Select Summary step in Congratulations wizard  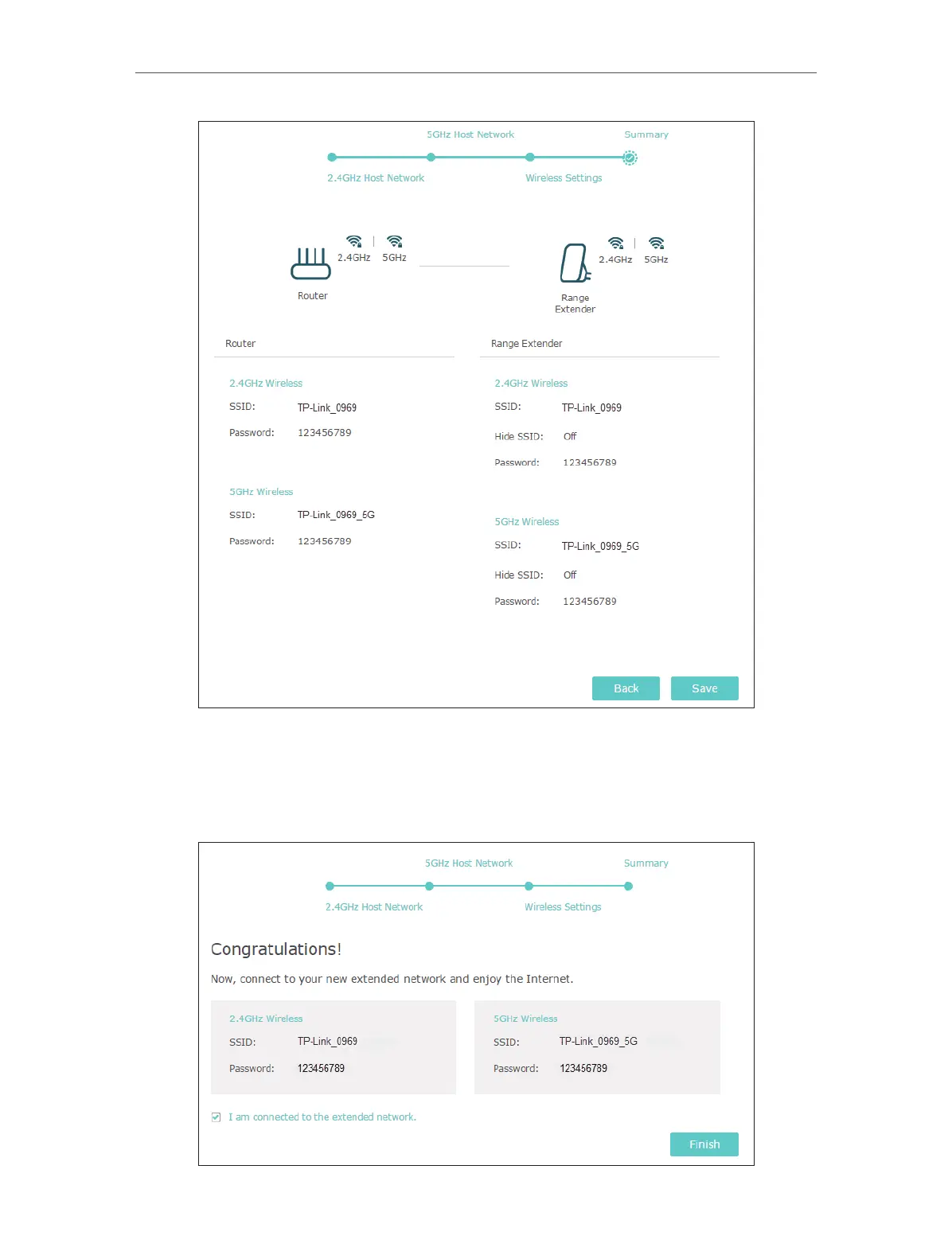[646, 863]
